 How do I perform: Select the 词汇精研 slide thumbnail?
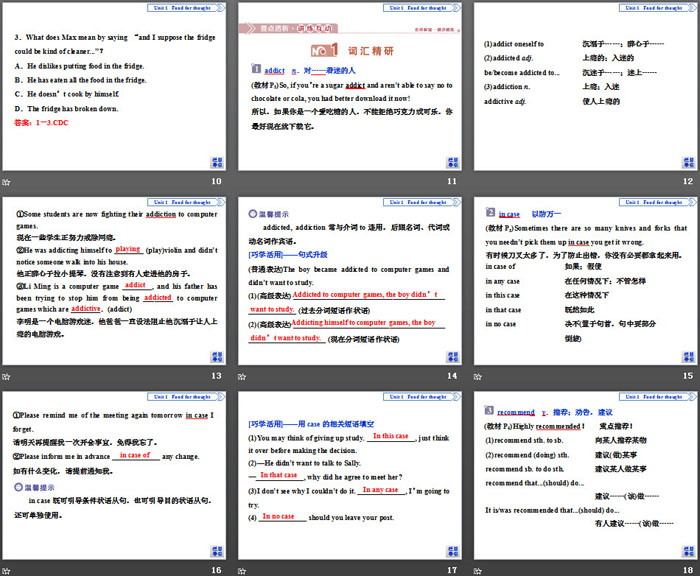[349, 86]
